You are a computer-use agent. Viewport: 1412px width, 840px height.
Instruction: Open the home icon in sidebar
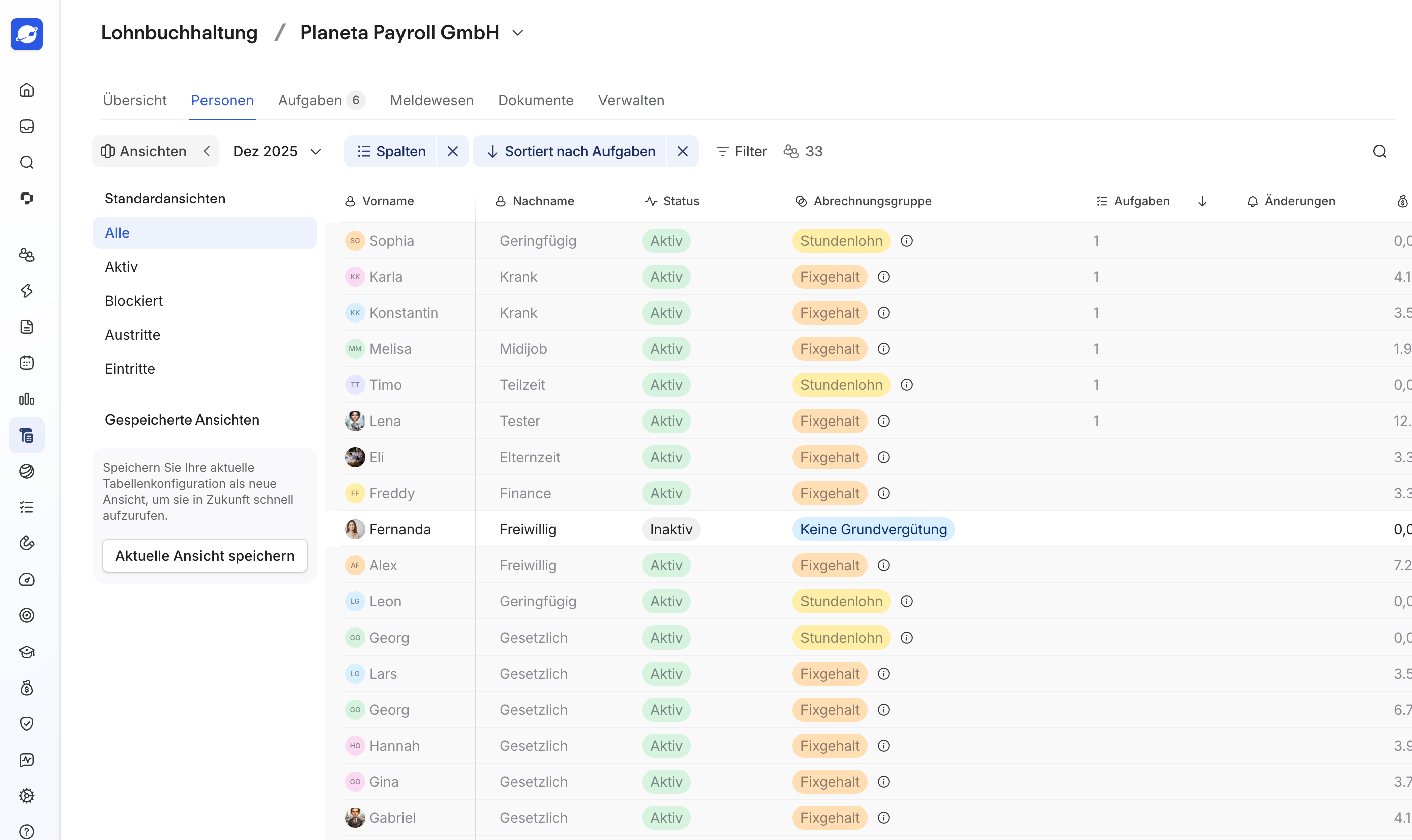pyautogui.click(x=27, y=90)
